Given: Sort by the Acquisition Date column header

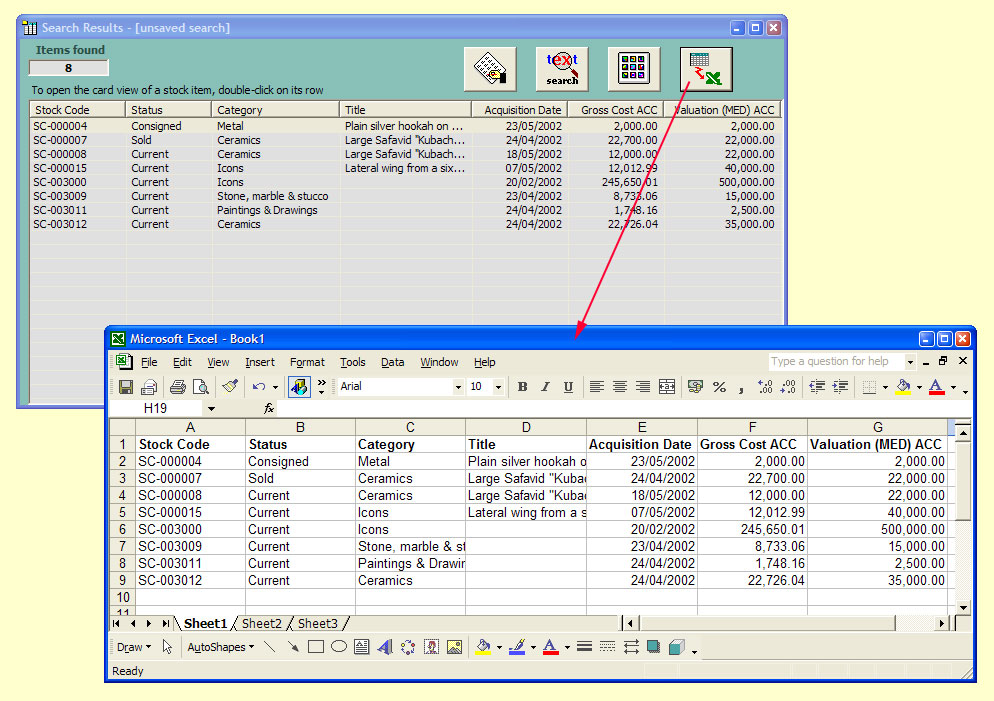Looking at the screenshot, I should 519,110.
